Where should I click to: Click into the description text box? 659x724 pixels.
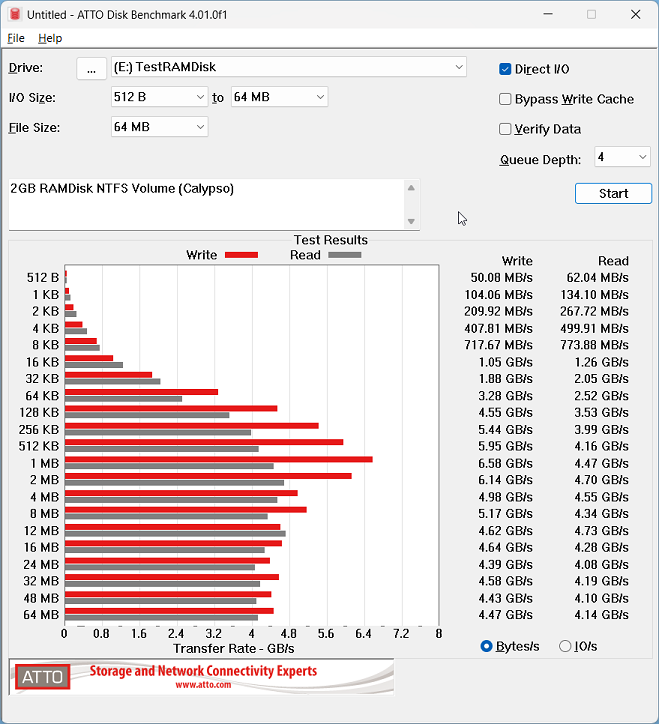click(206, 204)
